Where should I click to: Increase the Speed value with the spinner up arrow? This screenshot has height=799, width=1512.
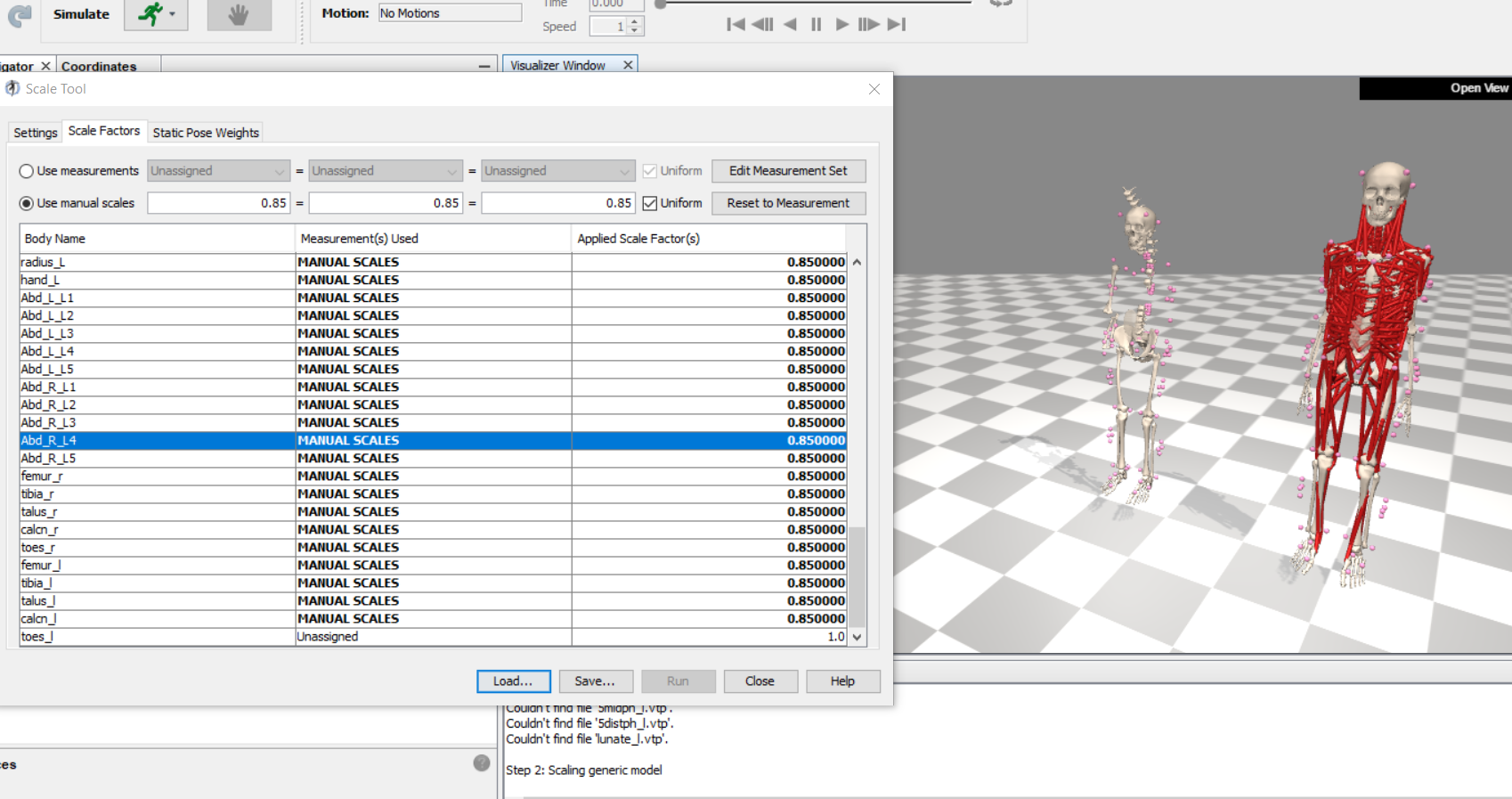click(635, 22)
